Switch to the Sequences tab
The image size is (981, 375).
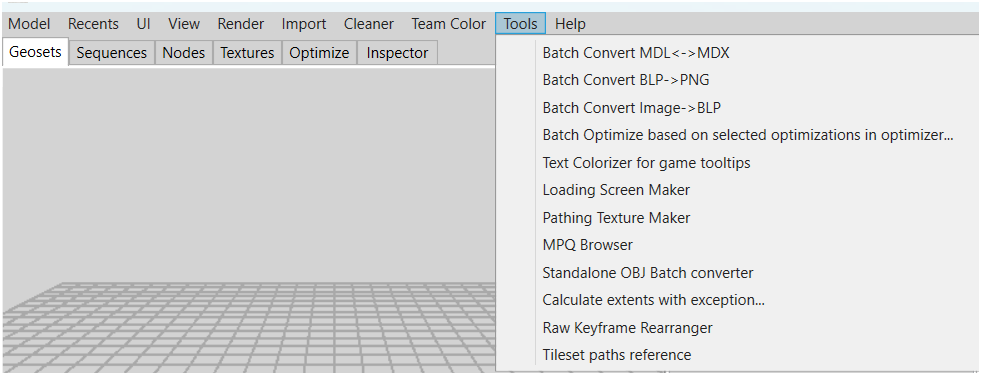point(112,53)
